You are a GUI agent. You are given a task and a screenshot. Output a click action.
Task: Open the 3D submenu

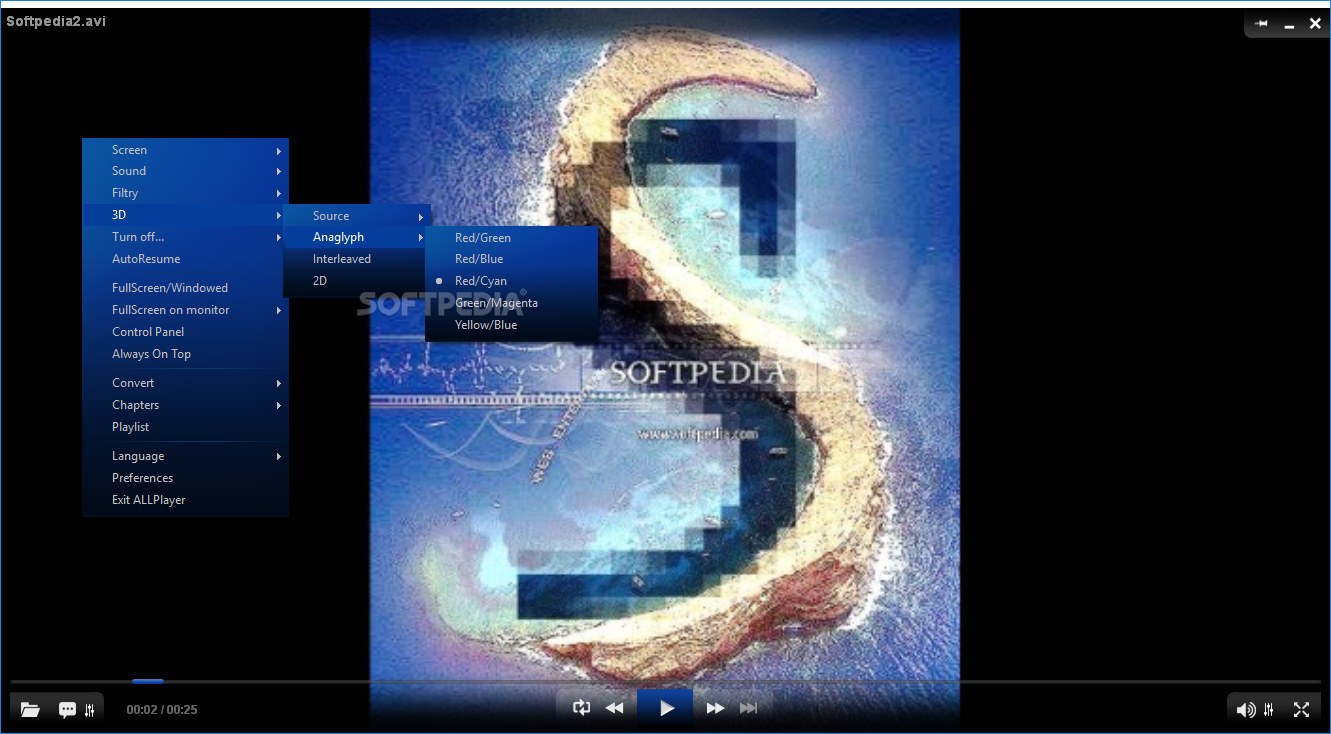(185, 215)
